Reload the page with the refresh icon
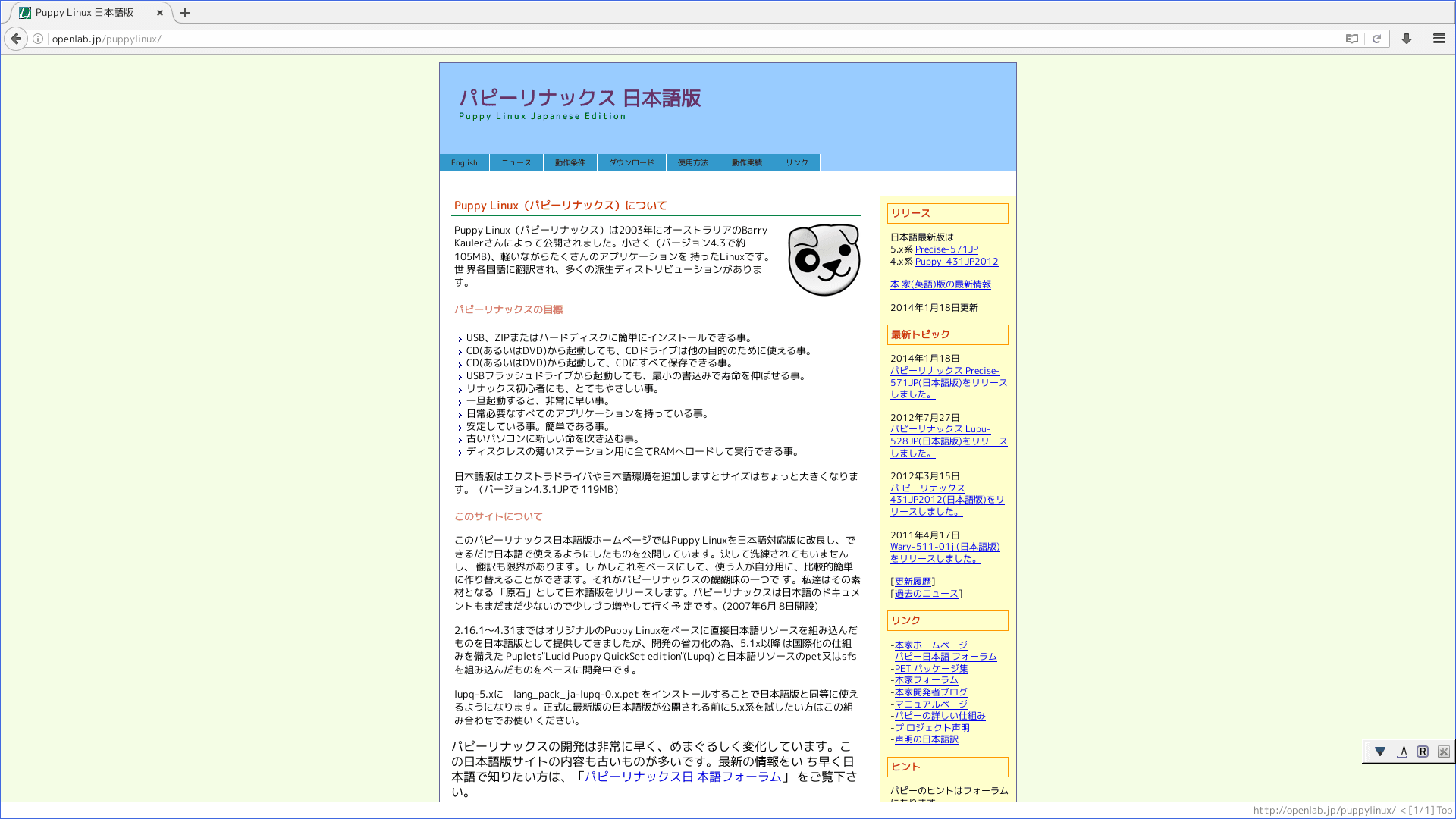The height and width of the screenshot is (819, 1456). [x=1376, y=39]
